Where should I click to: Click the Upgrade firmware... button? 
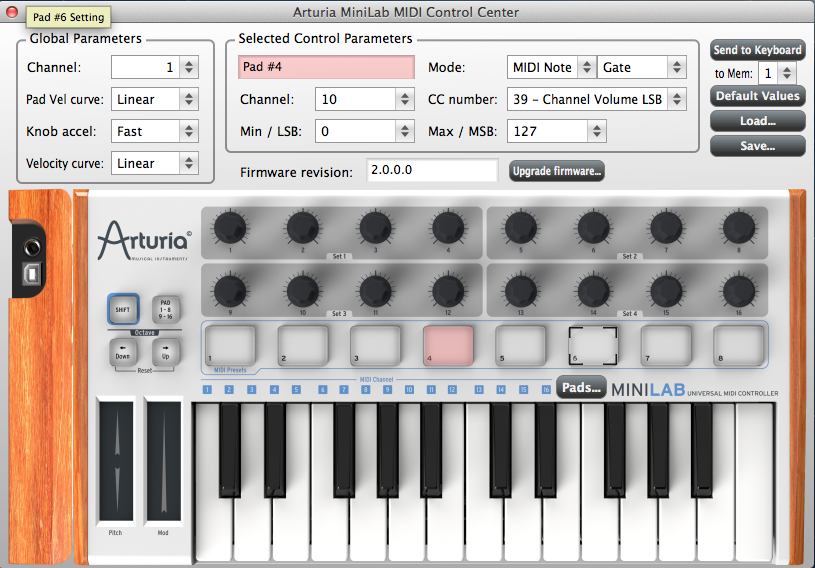pyautogui.click(x=556, y=171)
